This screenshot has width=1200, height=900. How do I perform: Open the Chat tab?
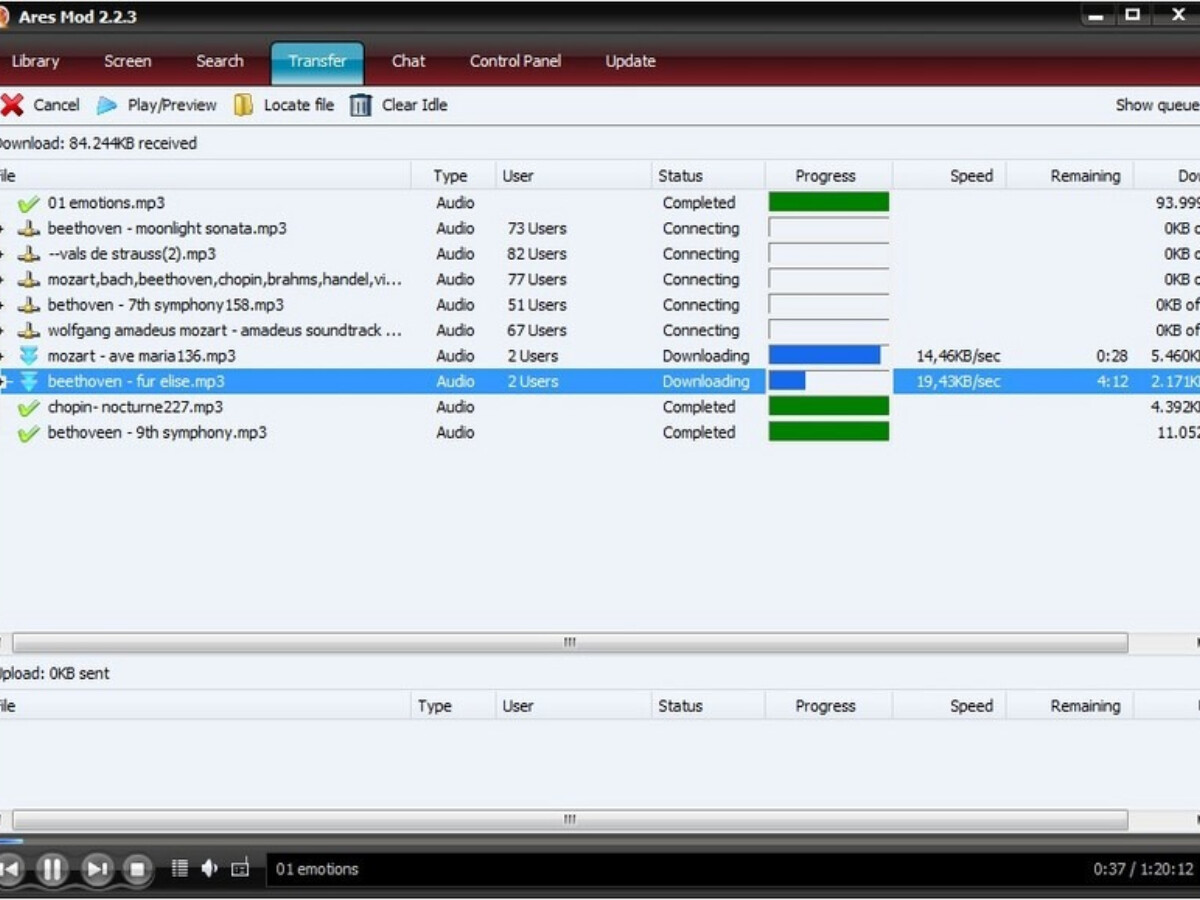[408, 61]
